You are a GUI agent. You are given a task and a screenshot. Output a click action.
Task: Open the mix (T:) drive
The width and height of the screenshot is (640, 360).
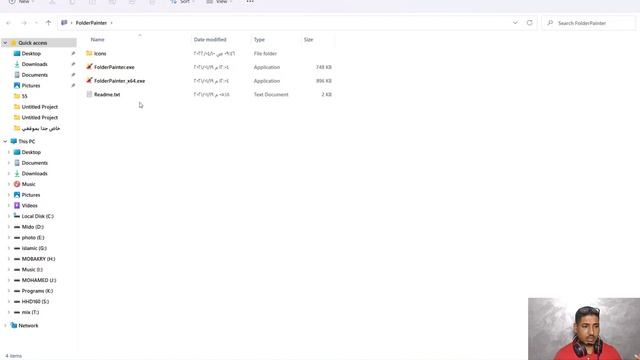click(x=30, y=312)
